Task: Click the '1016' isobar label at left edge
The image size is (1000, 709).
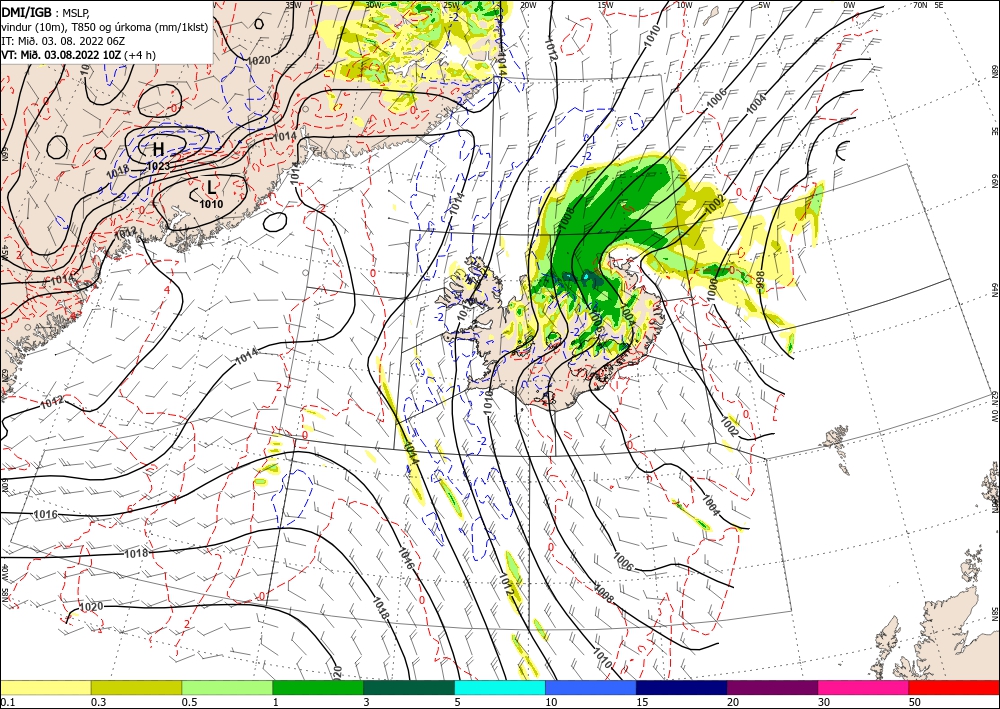Action: click(x=46, y=515)
